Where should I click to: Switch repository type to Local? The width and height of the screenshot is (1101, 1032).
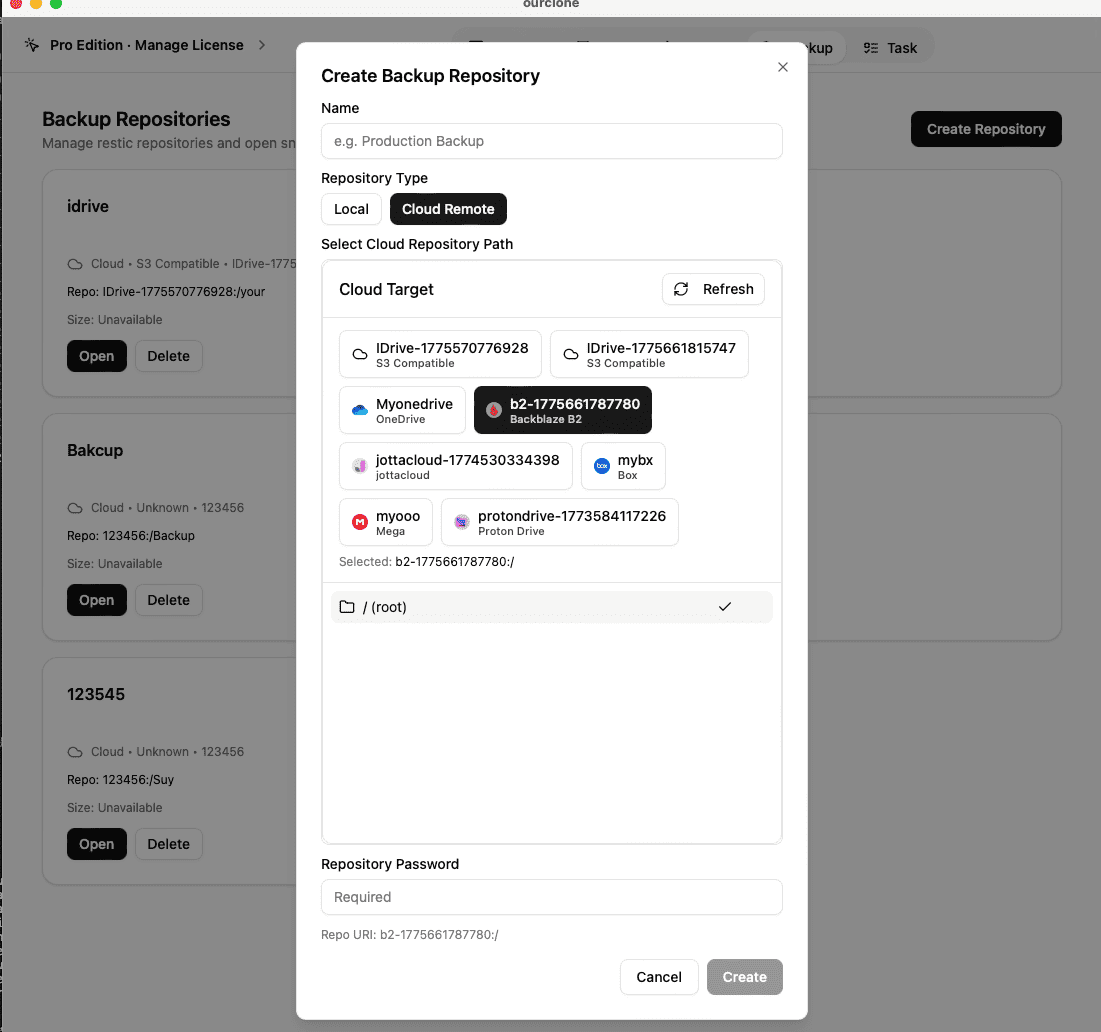[x=351, y=209]
